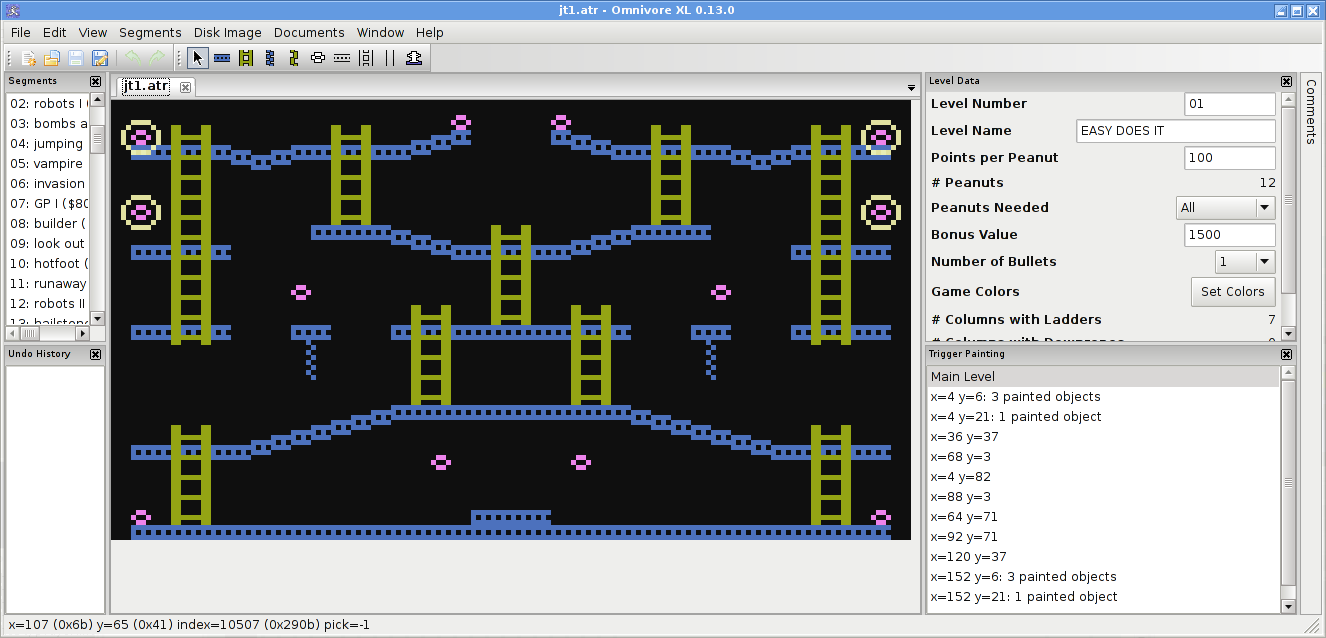Click the Segments list vertical scrollbar
The height and width of the screenshot is (638, 1326).
point(97,209)
